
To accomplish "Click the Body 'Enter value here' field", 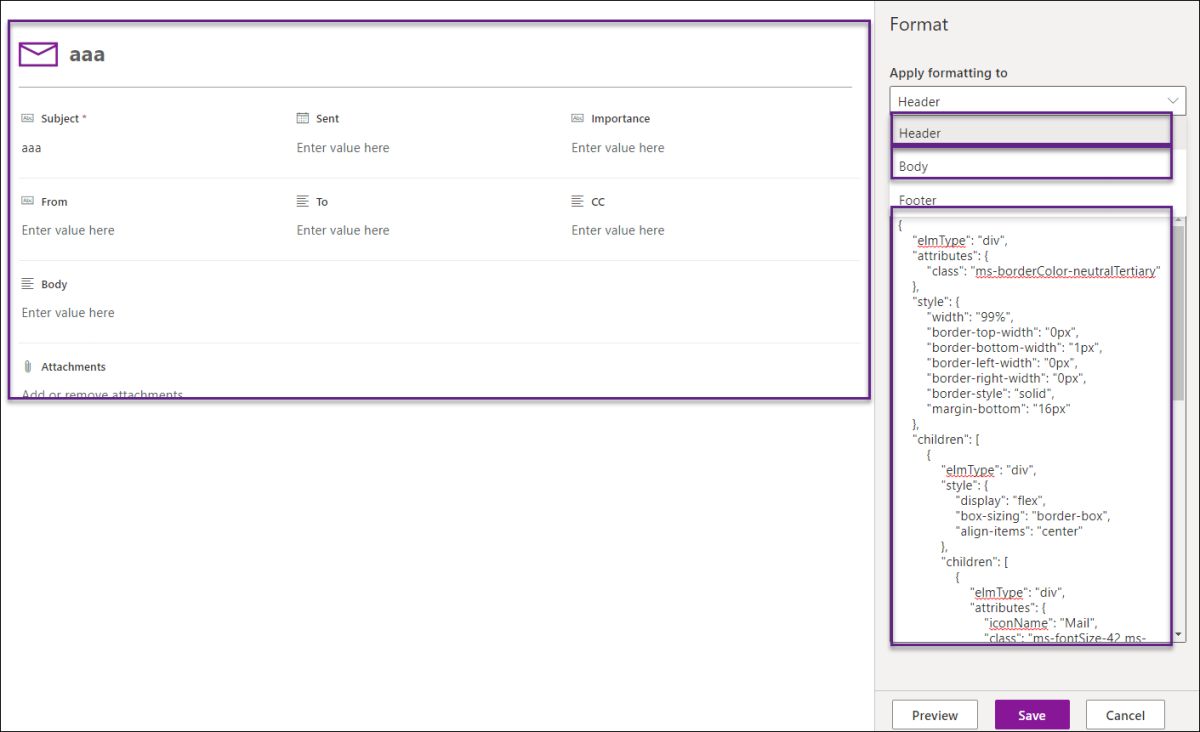I will click(68, 312).
